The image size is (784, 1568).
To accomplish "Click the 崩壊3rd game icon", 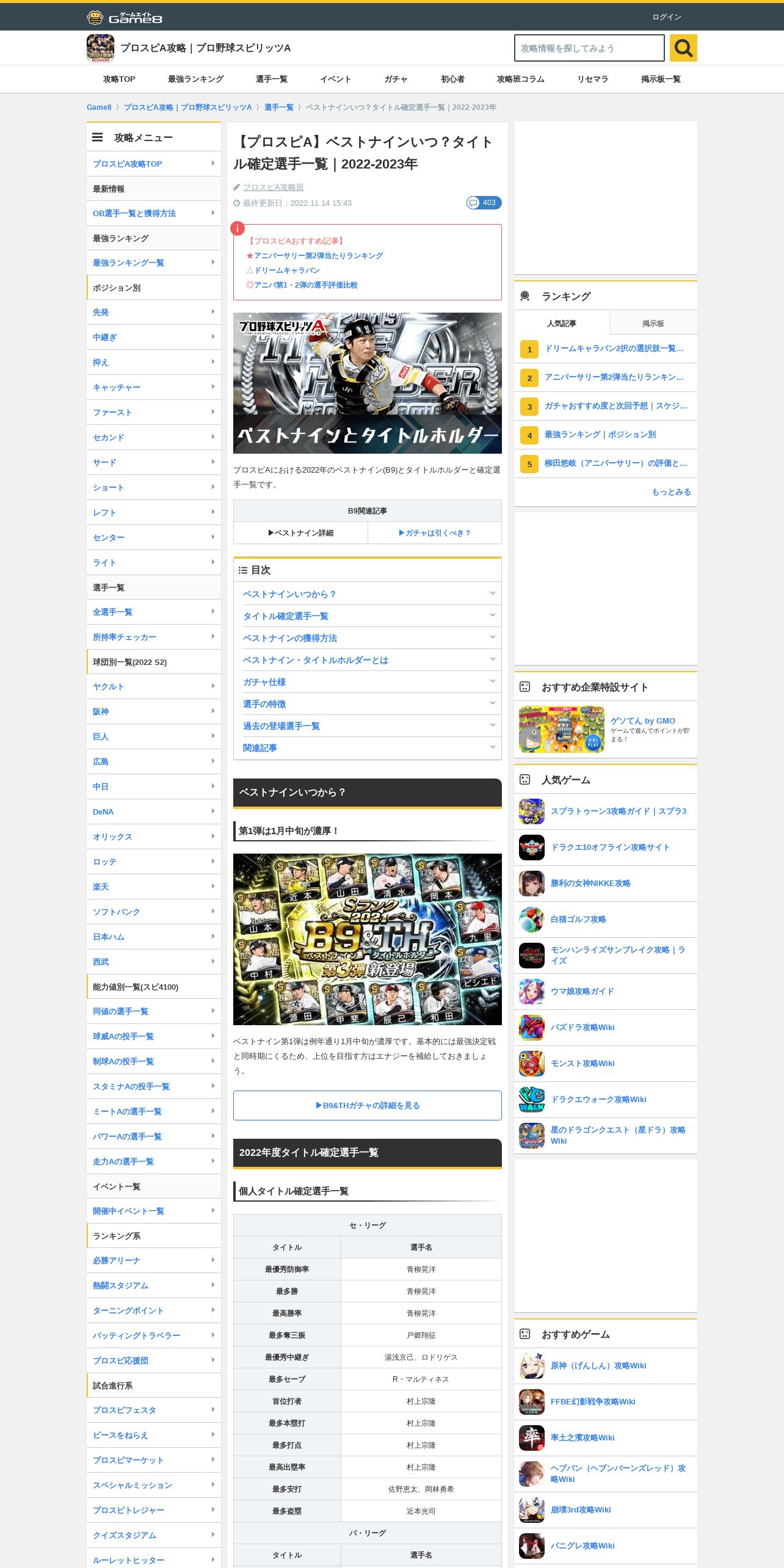I will point(531,1510).
